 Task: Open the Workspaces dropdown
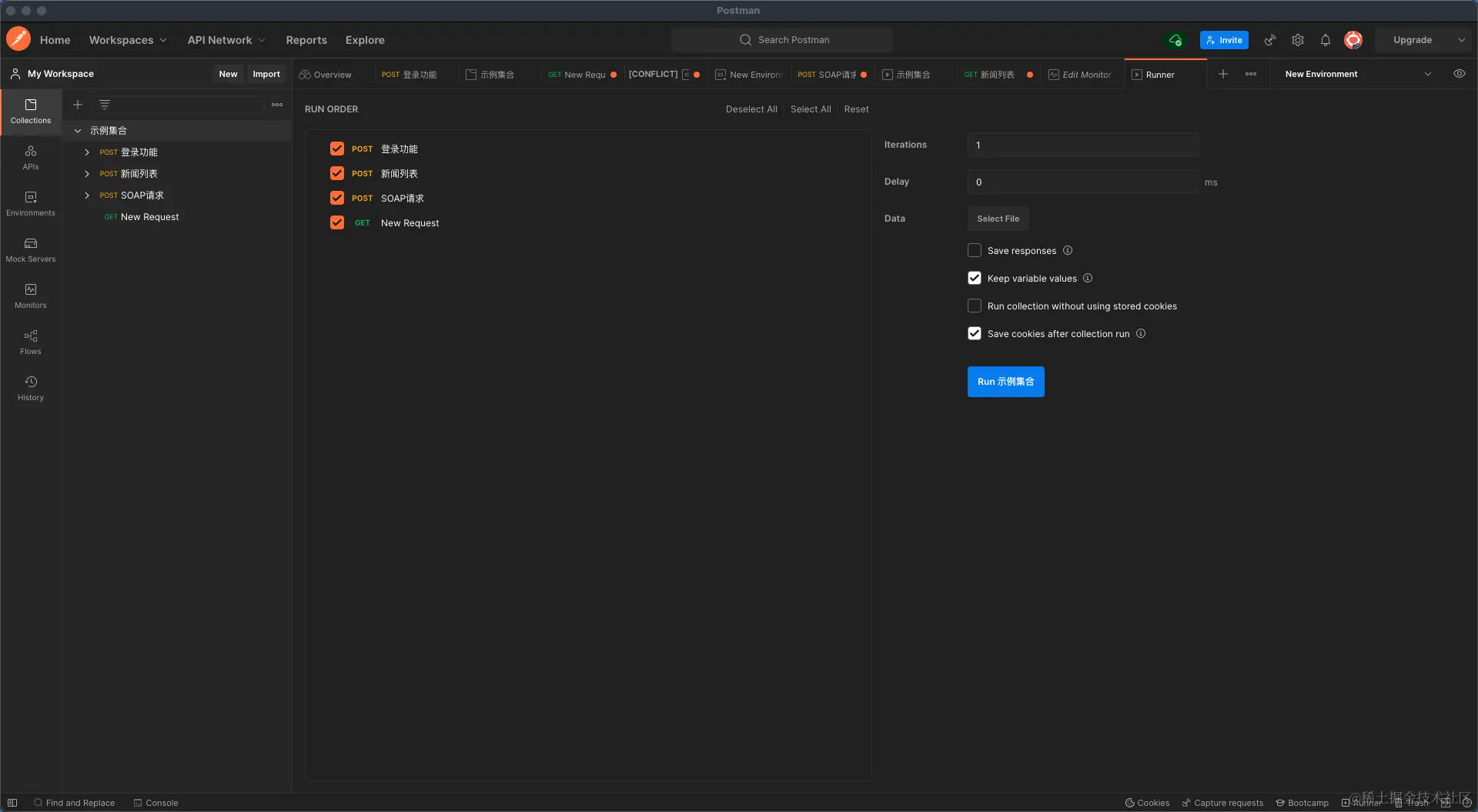pos(128,40)
